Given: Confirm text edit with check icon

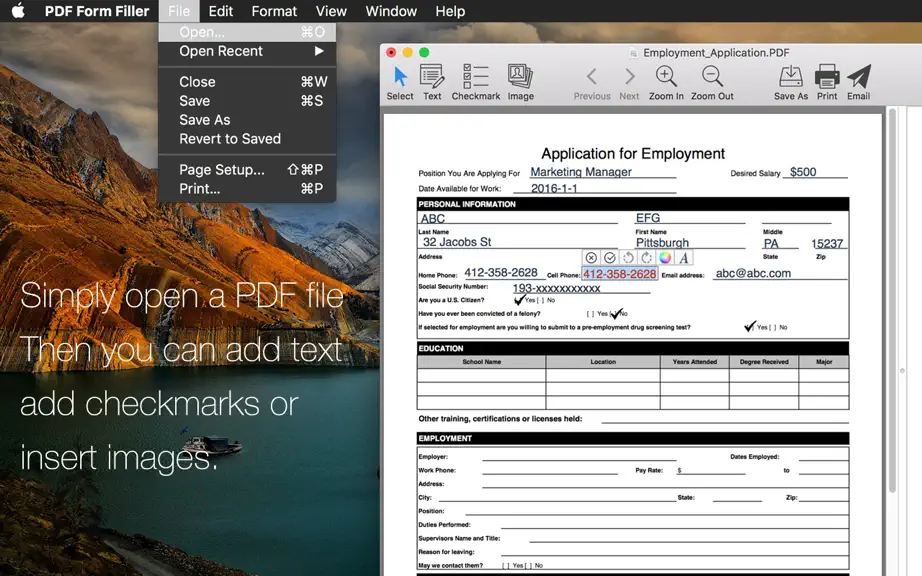Looking at the screenshot, I should pos(610,257).
